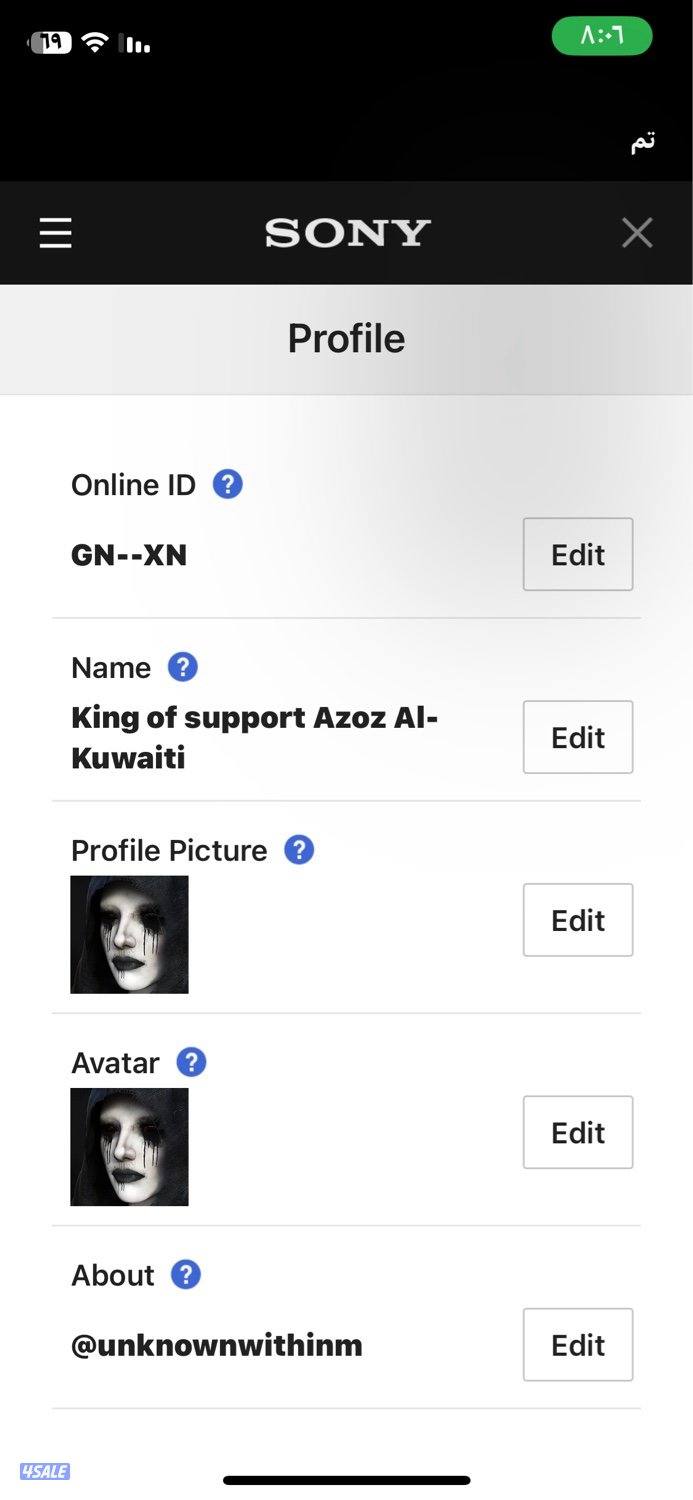Edit the Online ID GN--XN
Image resolution: width=693 pixels, height=1500 pixels.
[577, 554]
